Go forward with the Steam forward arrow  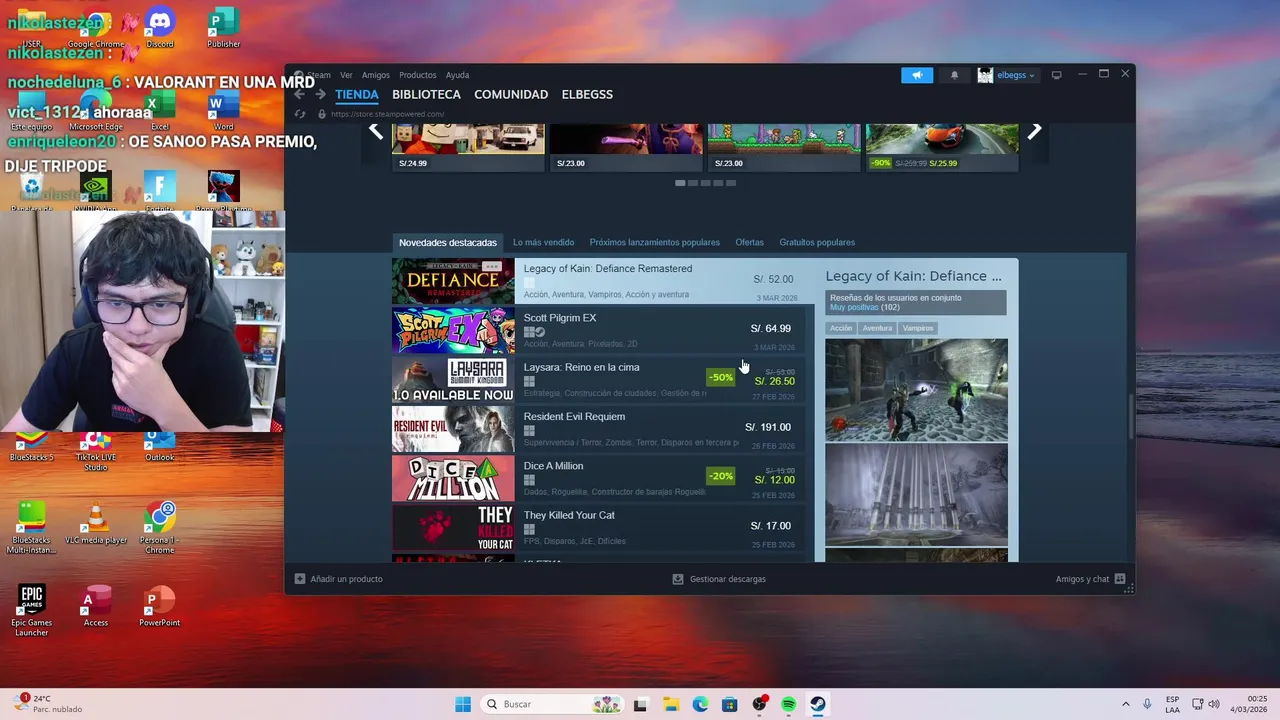[320, 94]
